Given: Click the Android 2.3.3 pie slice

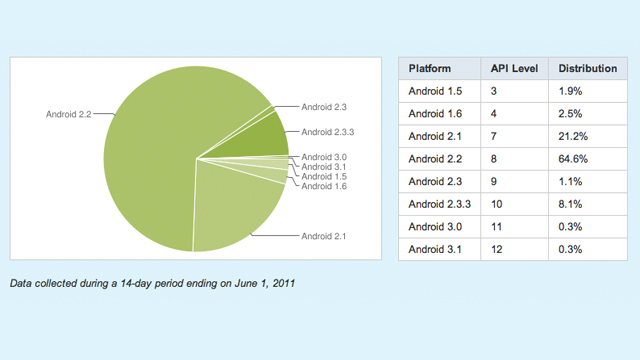Looking at the screenshot, I should point(261,139).
